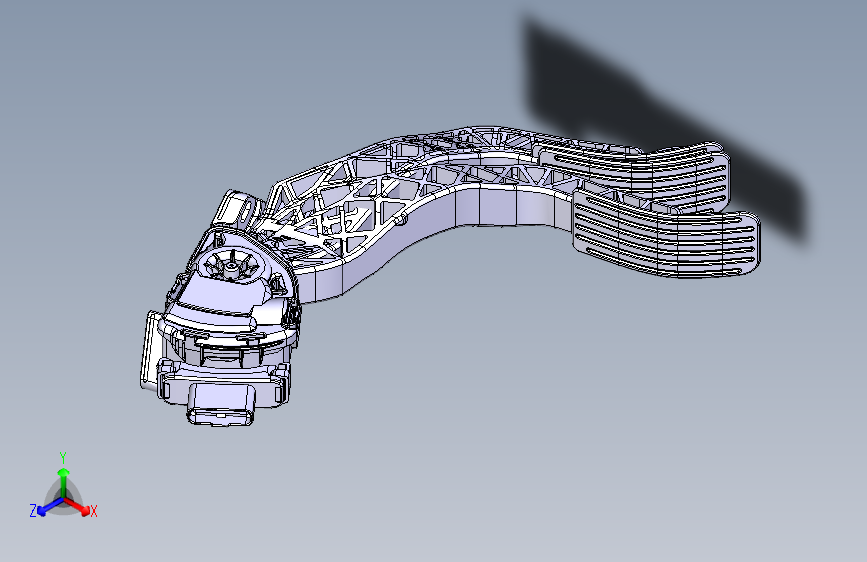Select the circular sensor hub with radial ribs
Viewport: 867px width, 562px height.
[x=232, y=266]
